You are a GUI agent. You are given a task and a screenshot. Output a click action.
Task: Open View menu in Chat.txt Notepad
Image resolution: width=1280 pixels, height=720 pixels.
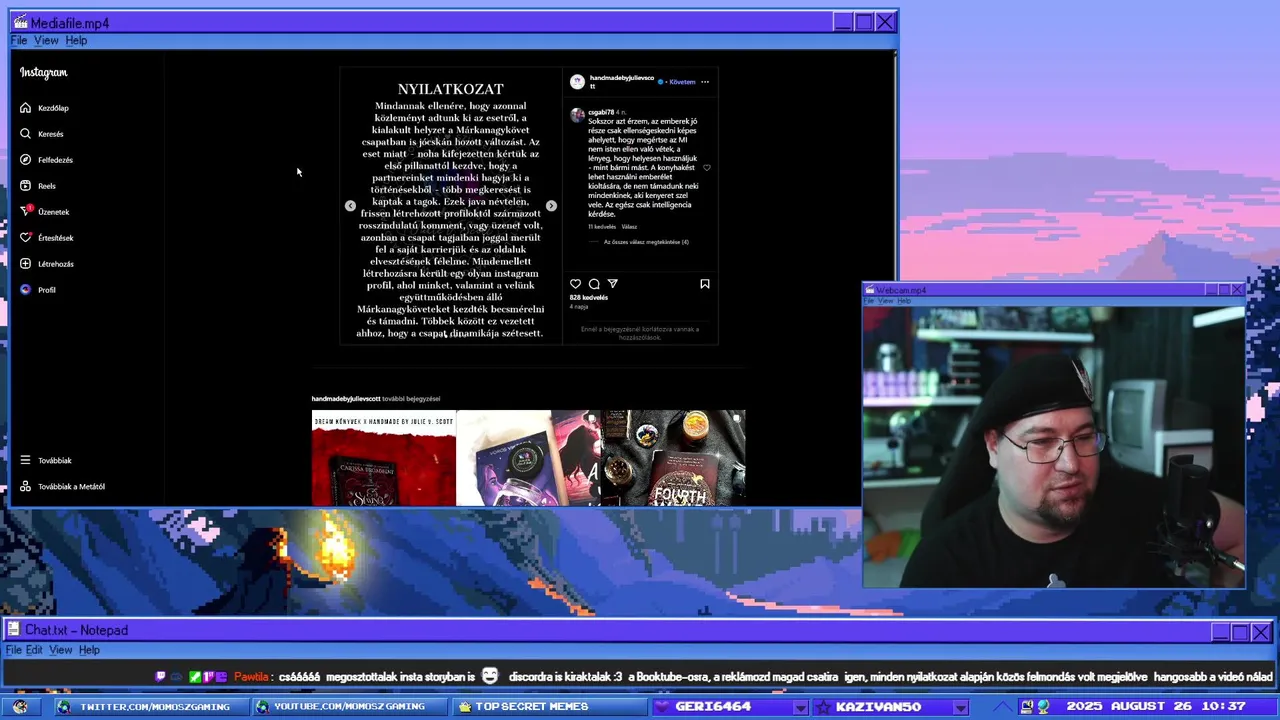click(x=61, y=650)
